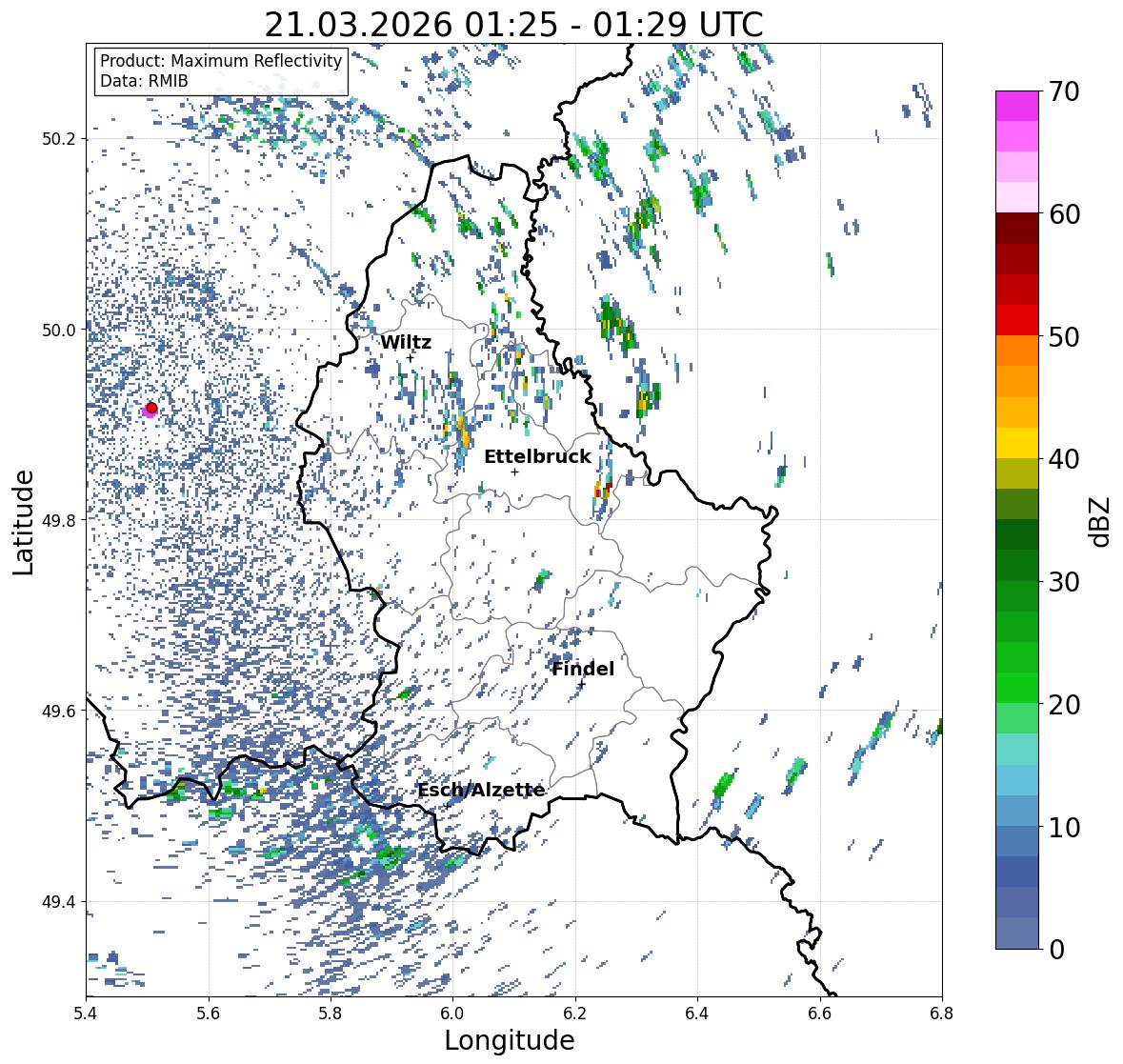Viewport: 1123px width, 1064px height.
Task: Click the longitude tick 6.6
Action: pyautogui.click(x=819, y=1014)
